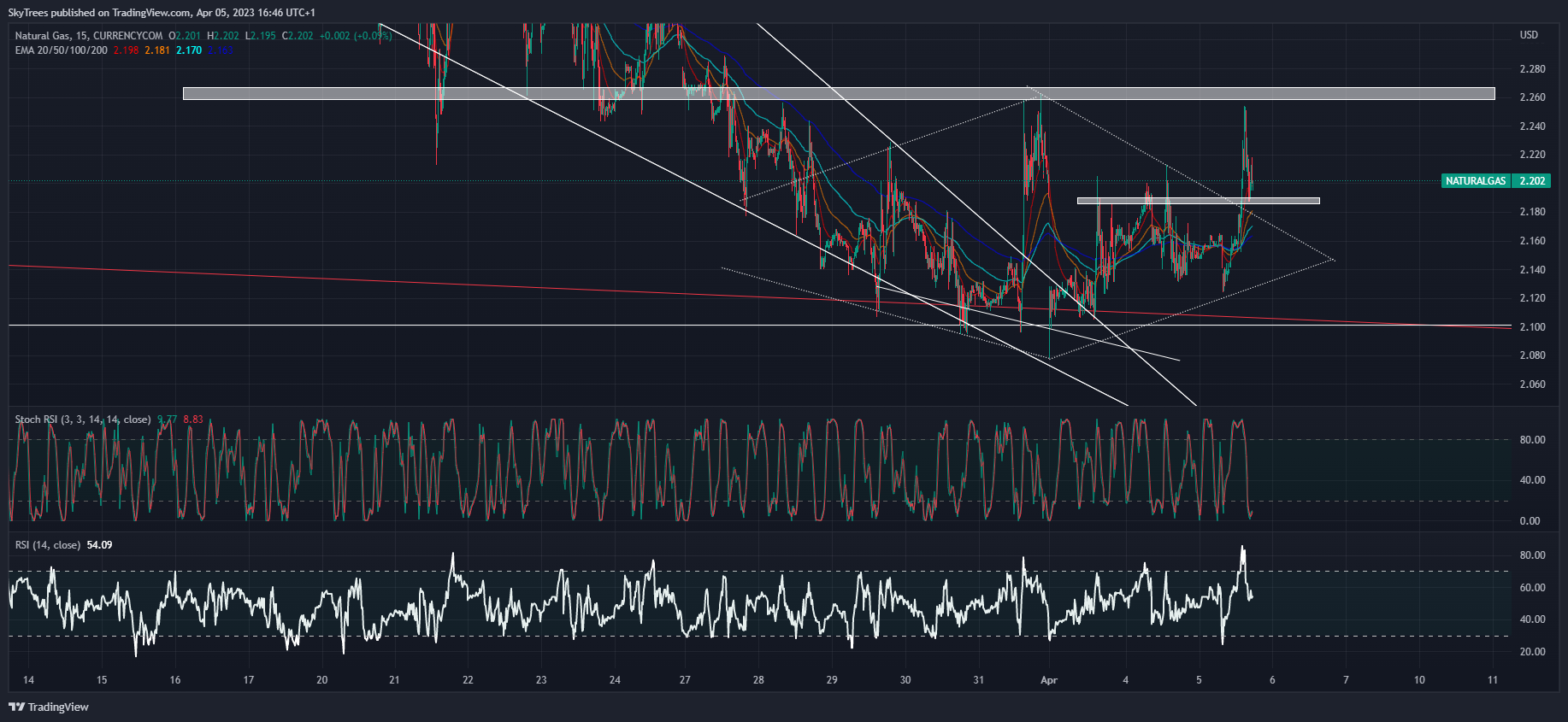Select the wide white resistance zone near 2.260
Screen dimensions: 1568x722
coord(839,94)
